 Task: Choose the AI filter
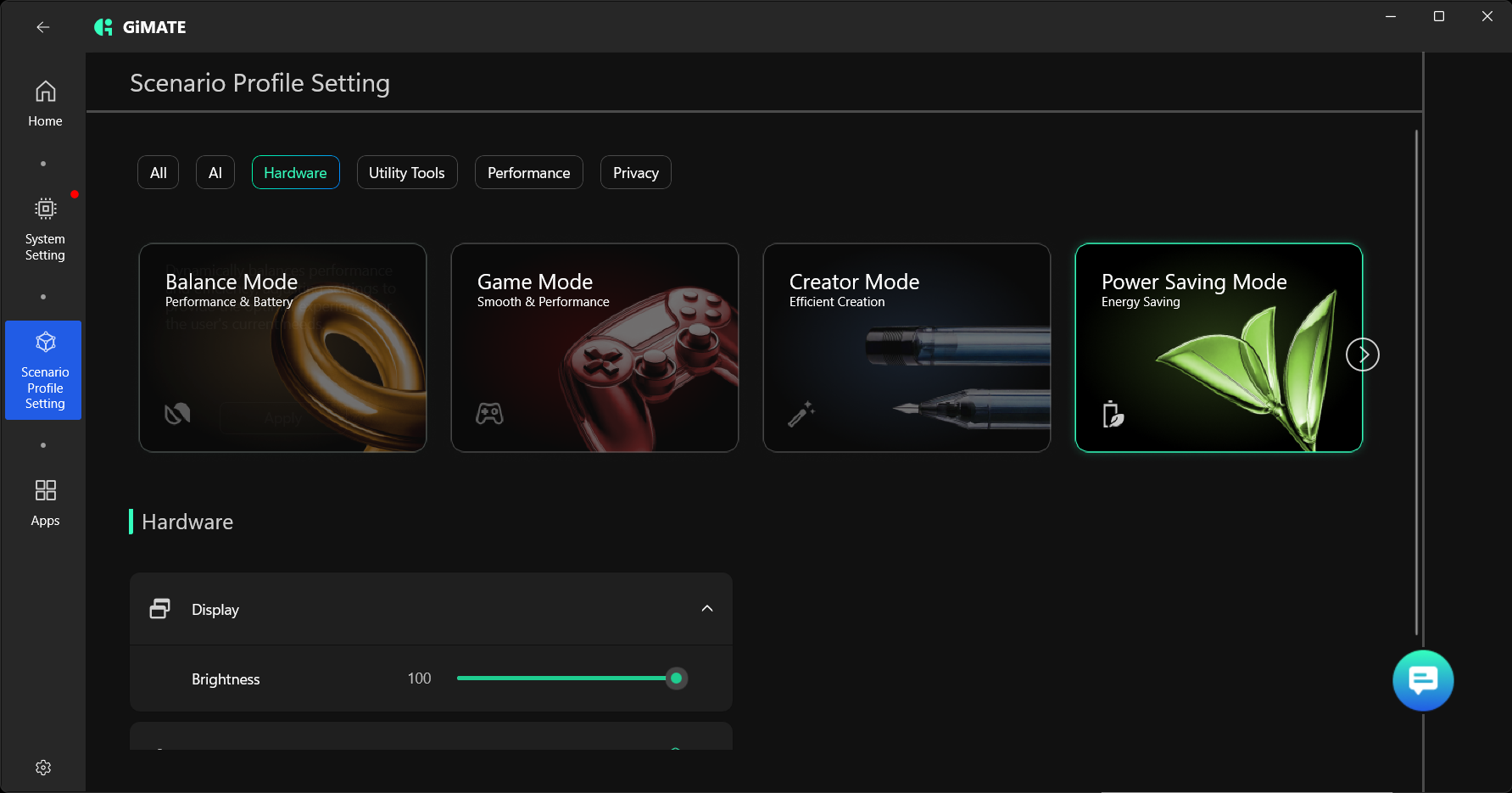point(215,172)
